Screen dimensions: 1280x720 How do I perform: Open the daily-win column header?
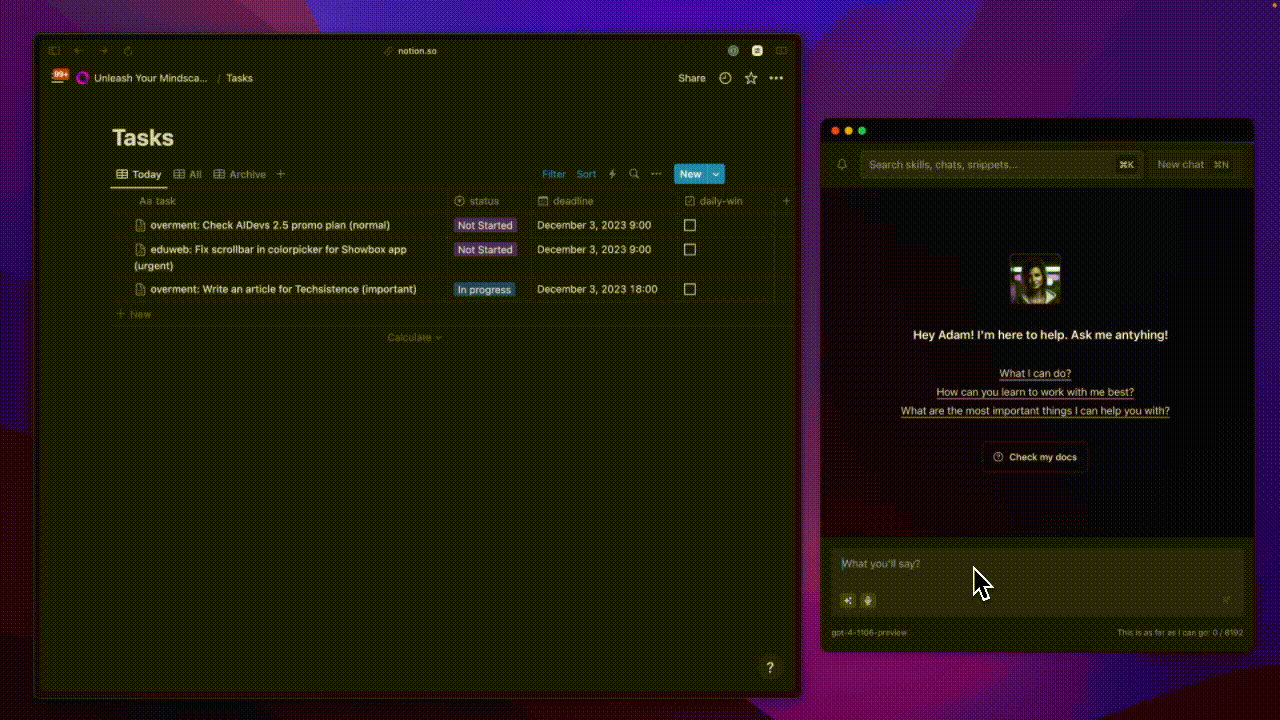pyautogui.click(x=714, y=201)
